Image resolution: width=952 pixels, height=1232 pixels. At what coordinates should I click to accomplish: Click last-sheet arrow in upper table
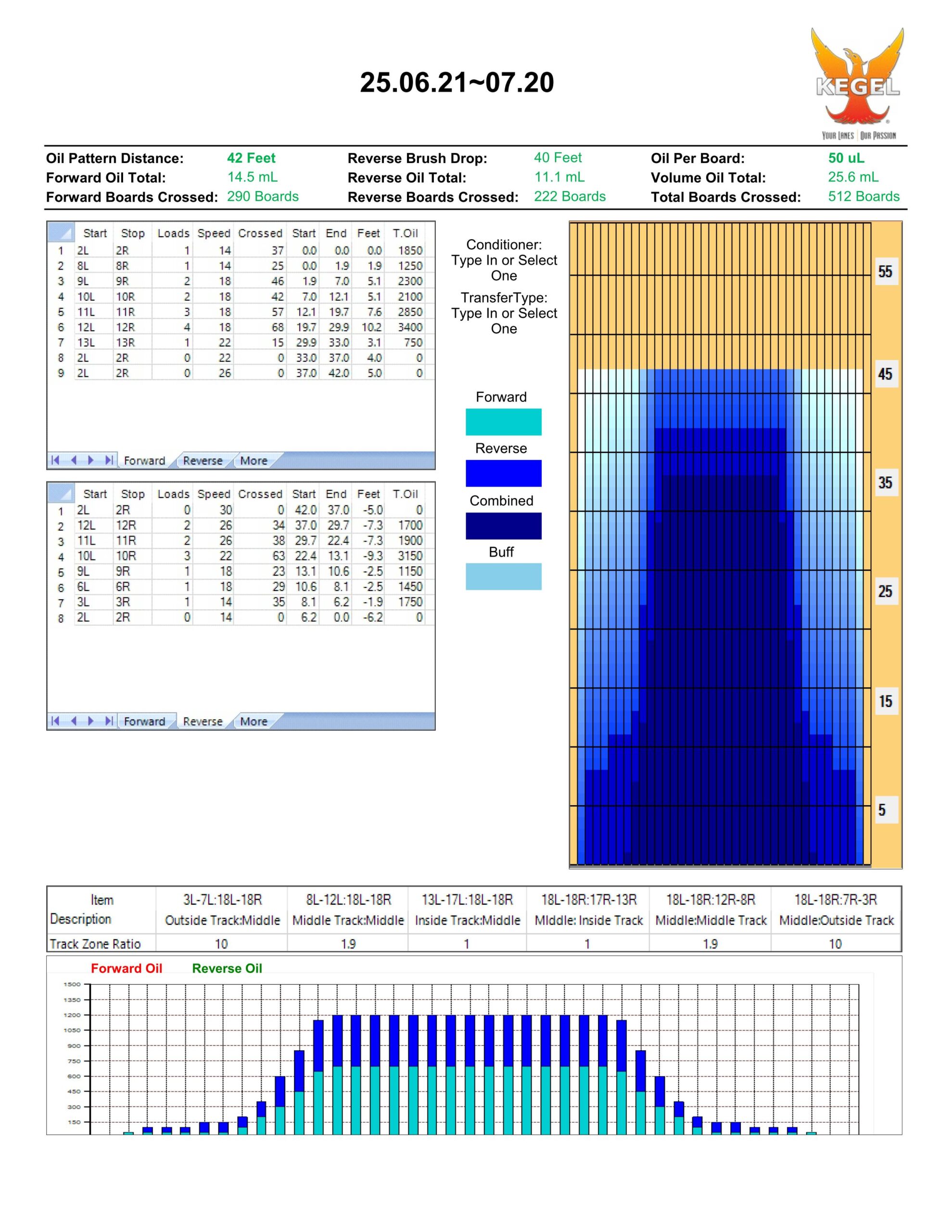pos(109,460)
